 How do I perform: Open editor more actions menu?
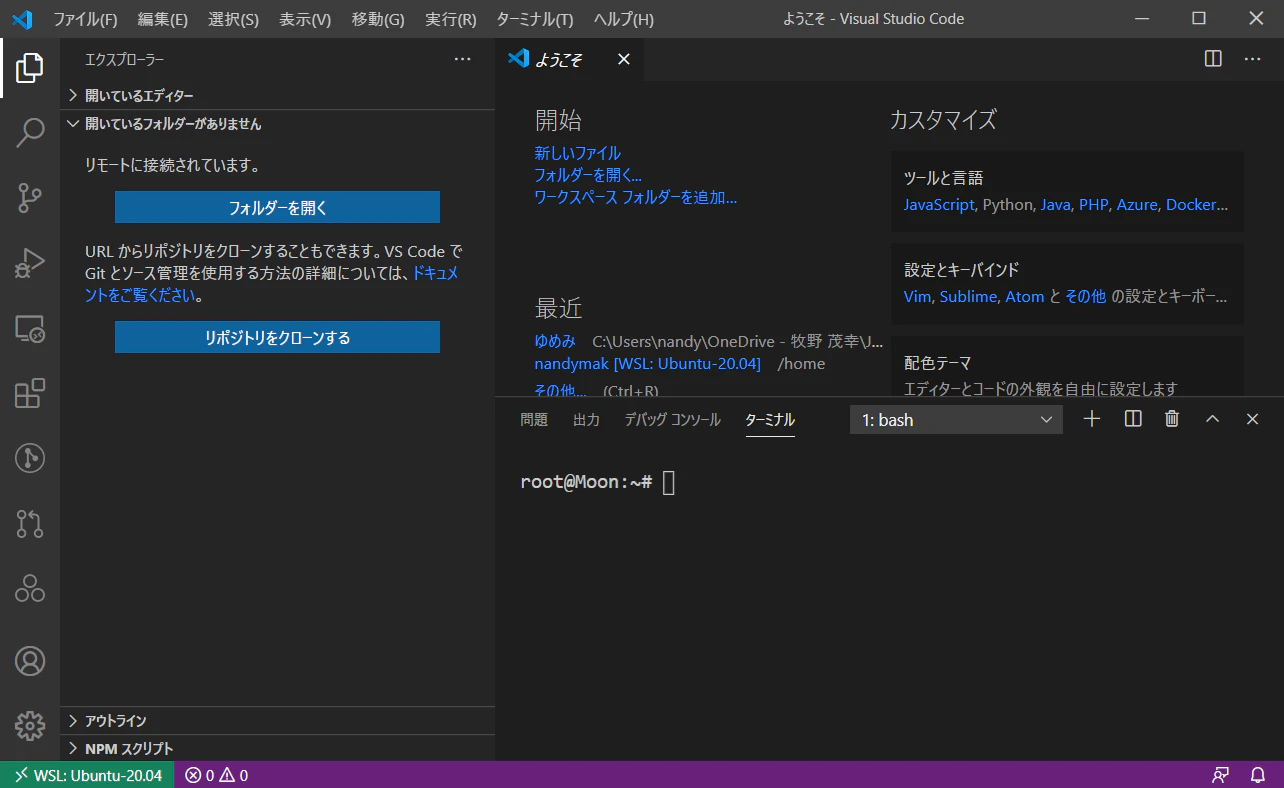(1252, 59)
